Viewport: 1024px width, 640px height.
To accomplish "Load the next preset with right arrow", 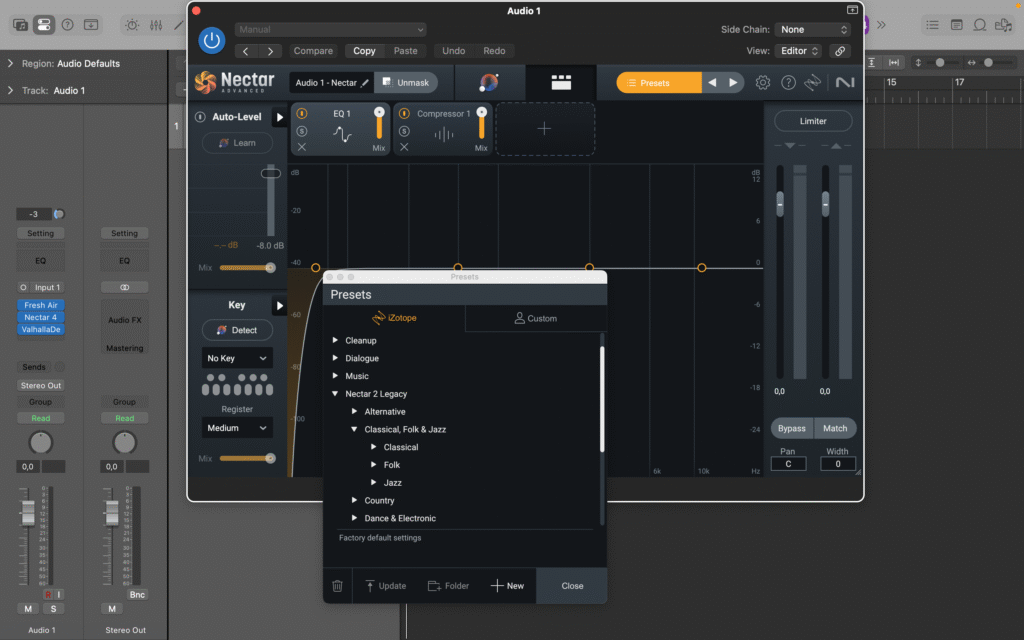I will (x=733, y=83).
